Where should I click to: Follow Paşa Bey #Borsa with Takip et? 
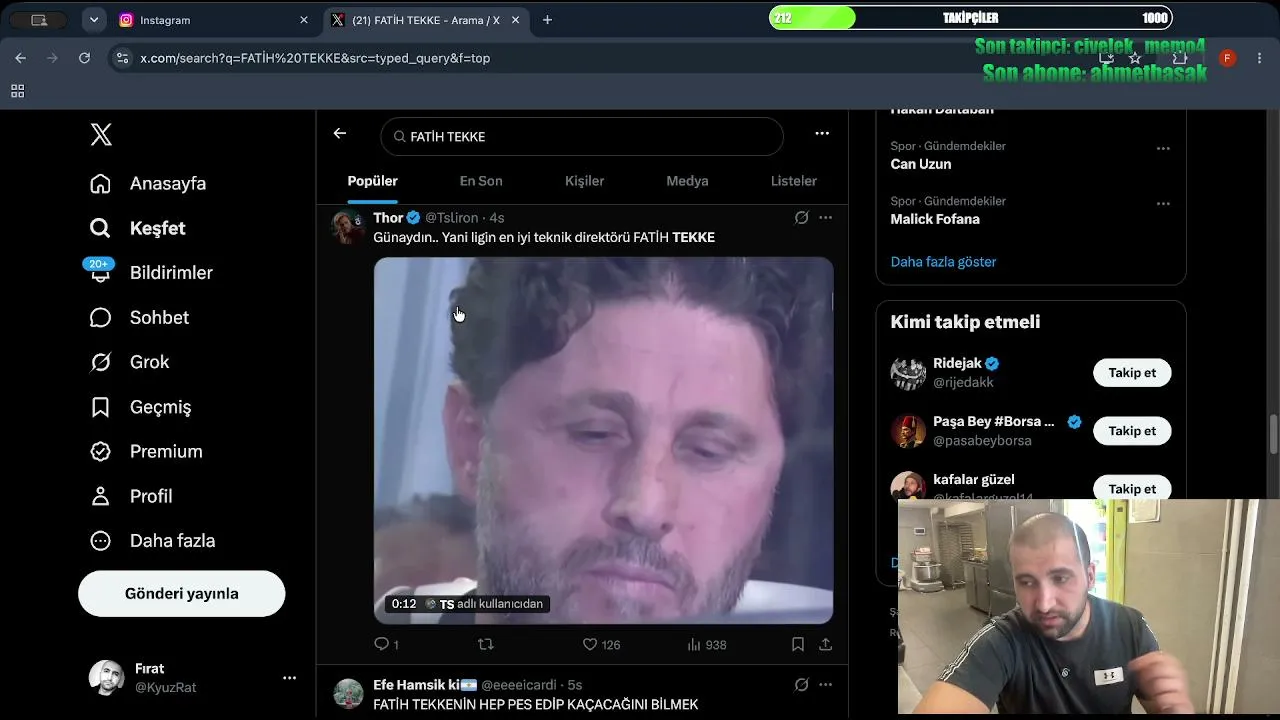pyautogui.click(x=1132, y=431)
